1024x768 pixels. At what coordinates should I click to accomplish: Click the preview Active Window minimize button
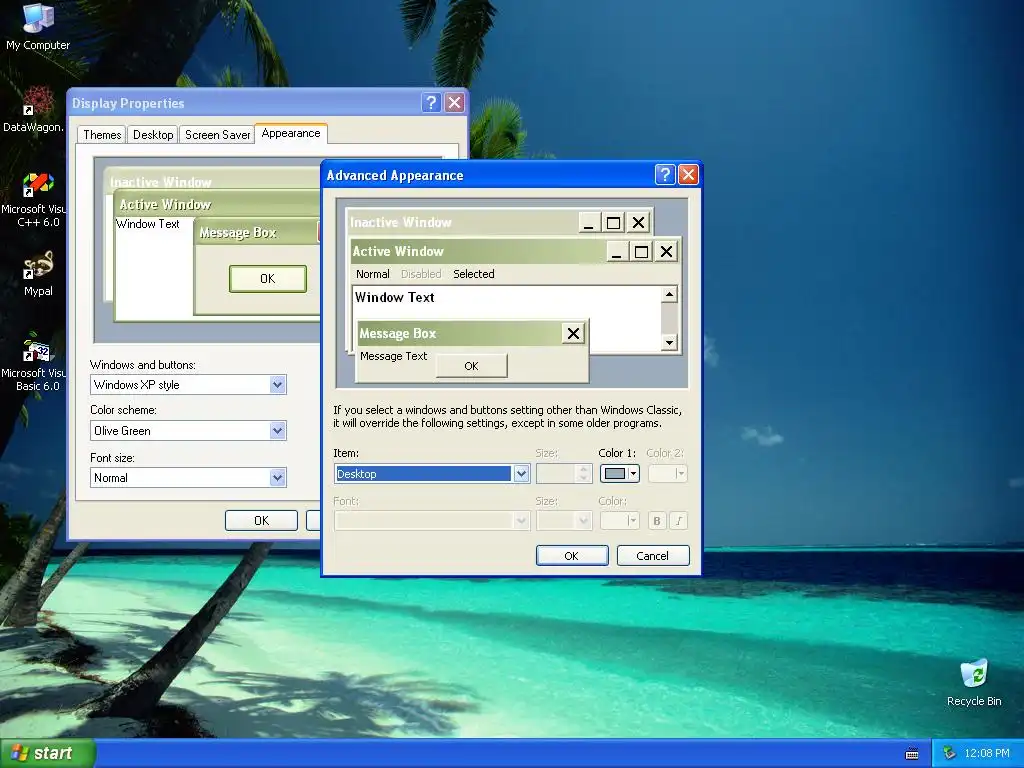point(617,251)
